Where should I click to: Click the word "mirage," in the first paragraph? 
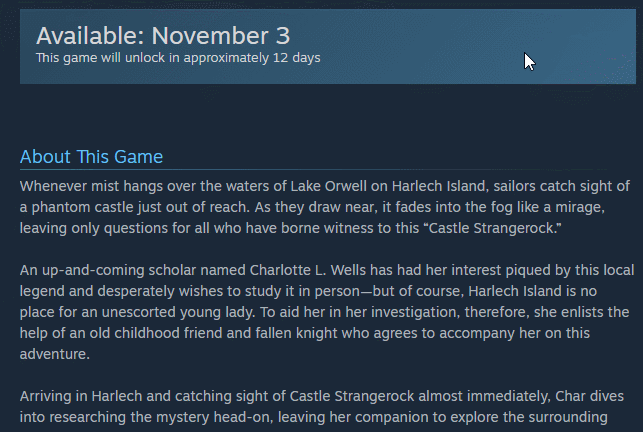point(580,207)
